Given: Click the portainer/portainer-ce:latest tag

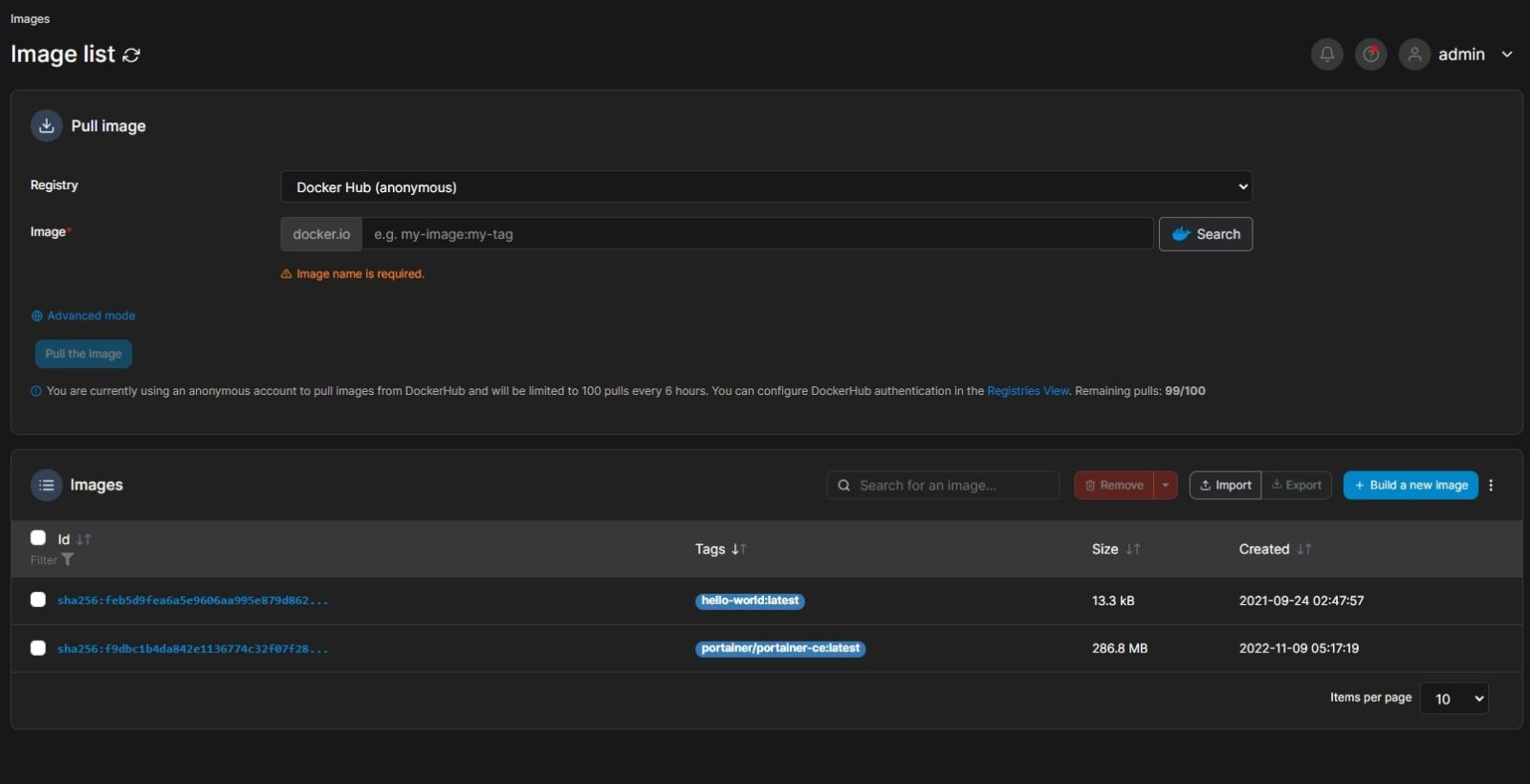Looking at the screenshot, I should pos(780,648).
